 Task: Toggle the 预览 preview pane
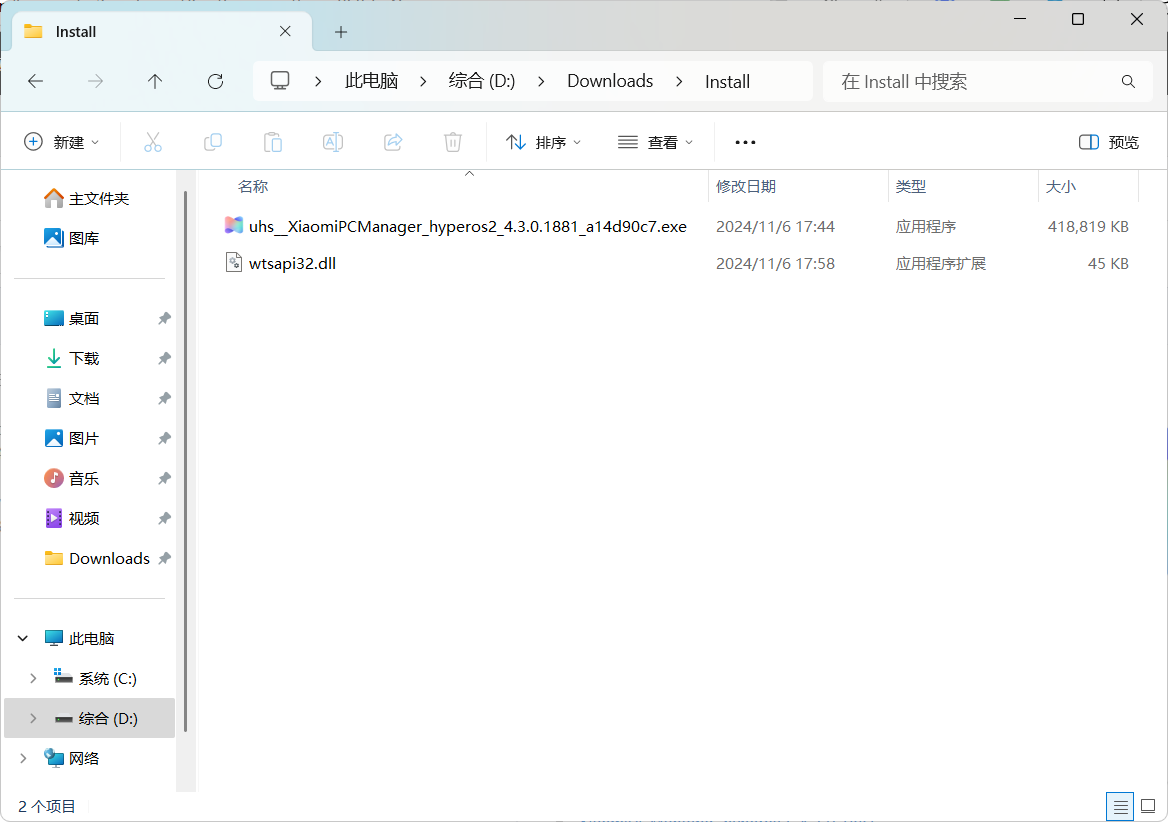pos(1109,142)
